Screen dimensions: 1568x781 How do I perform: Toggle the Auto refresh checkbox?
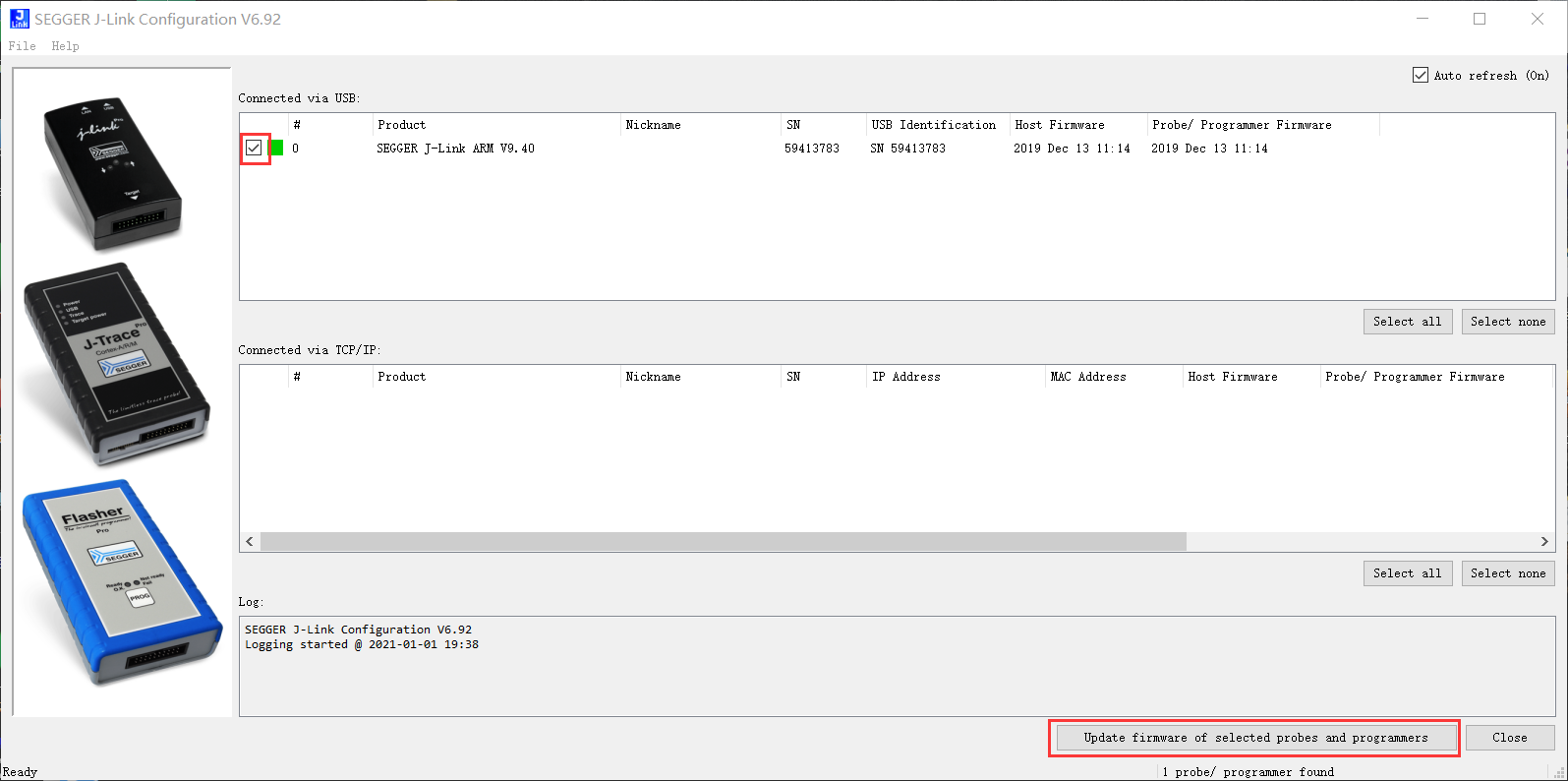pos(1421,75)
